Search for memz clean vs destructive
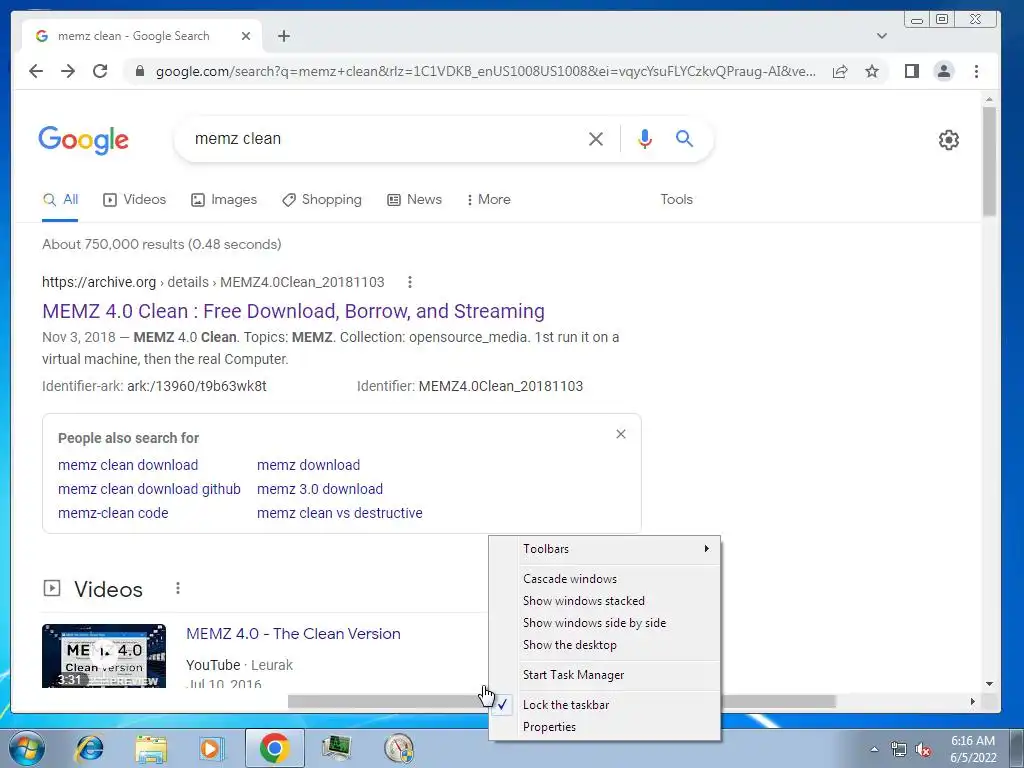Viewport: 1024px width, 768px height. 340,513
